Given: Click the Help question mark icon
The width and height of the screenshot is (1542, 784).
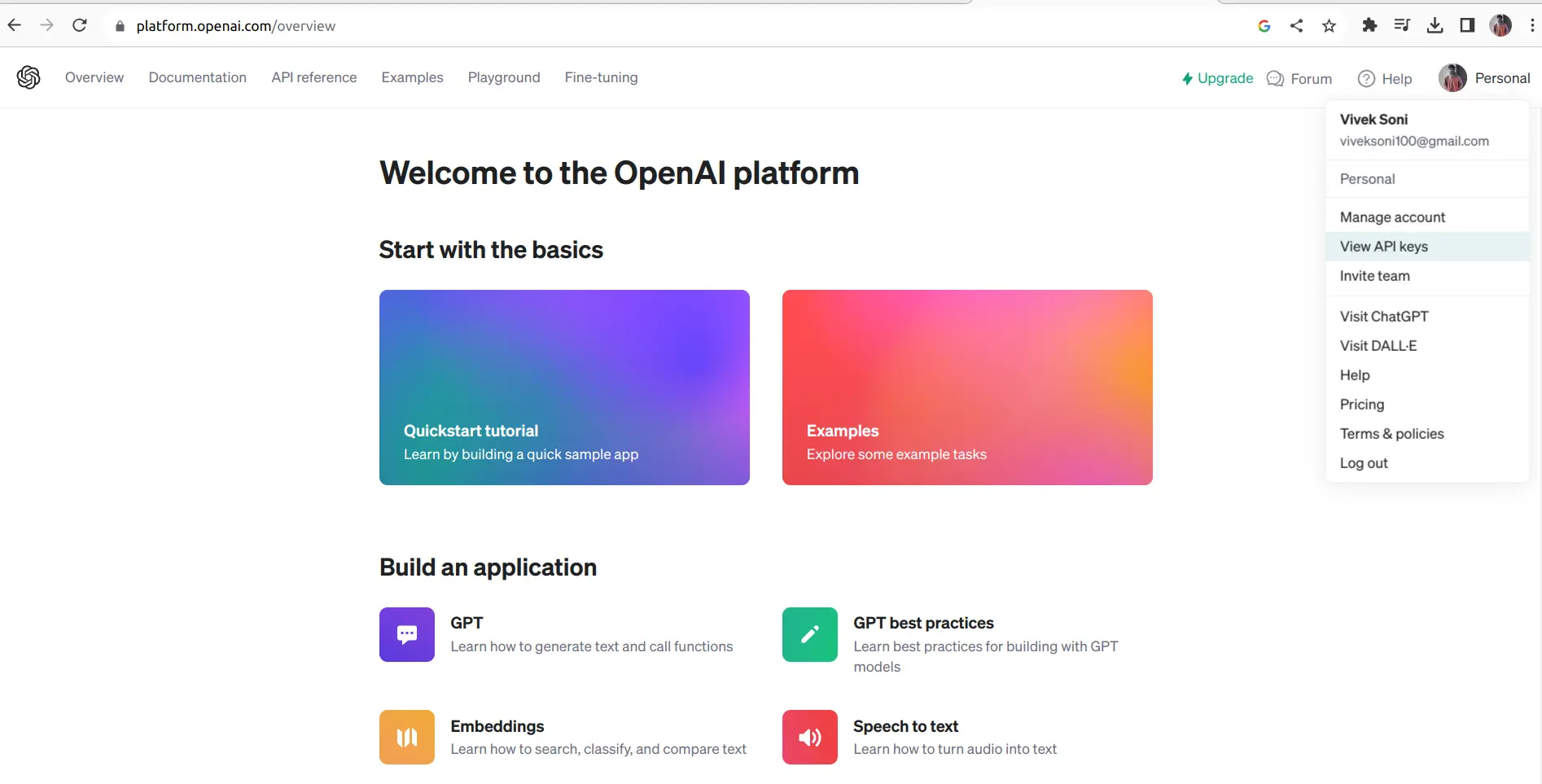Looking at the screenshot, I should tap(1367, 79).
